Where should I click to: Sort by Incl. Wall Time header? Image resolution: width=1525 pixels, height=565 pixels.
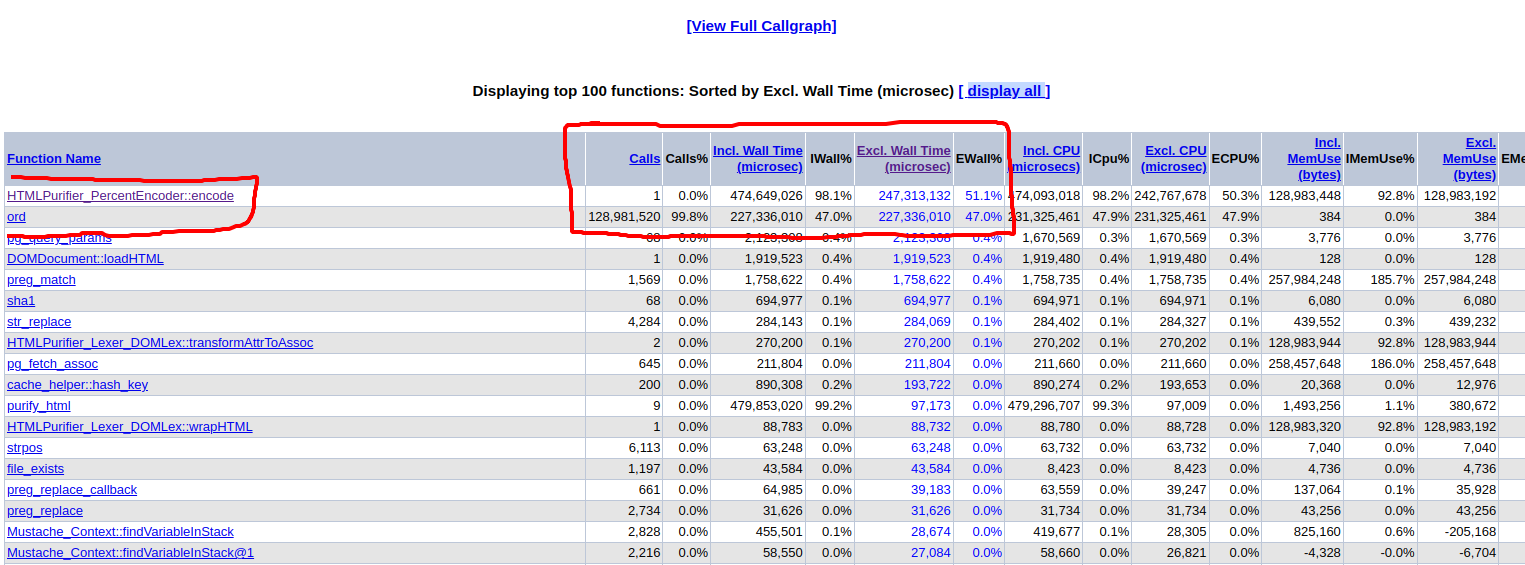[758, 159]
